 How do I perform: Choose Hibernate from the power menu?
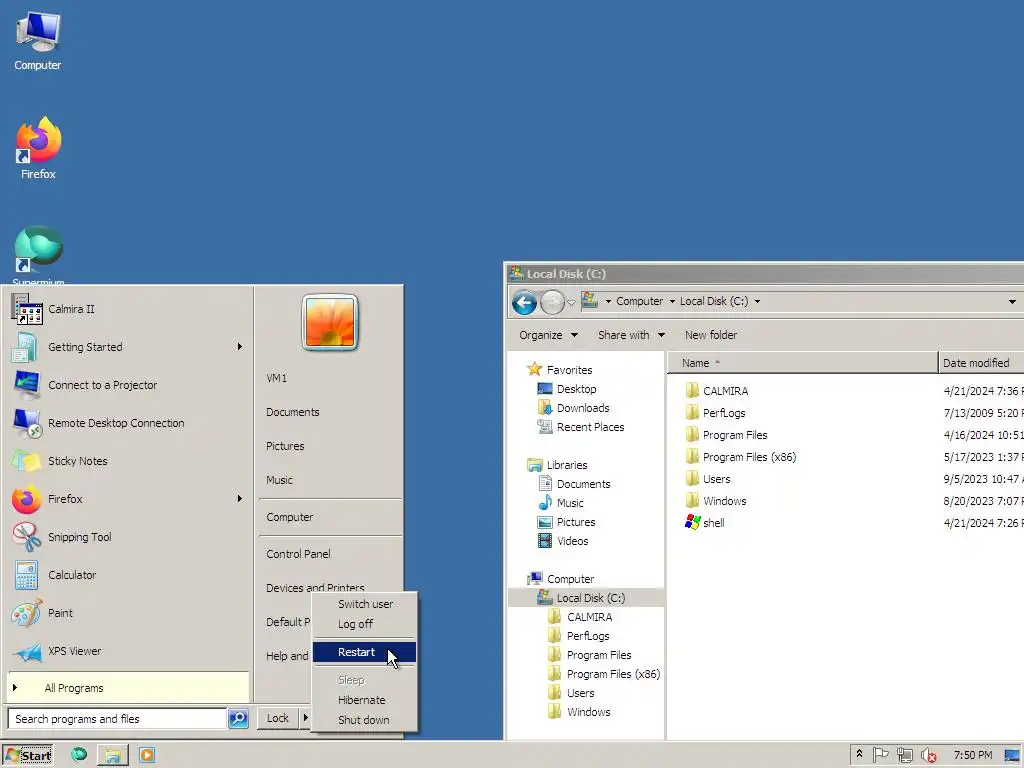(364, 699)
